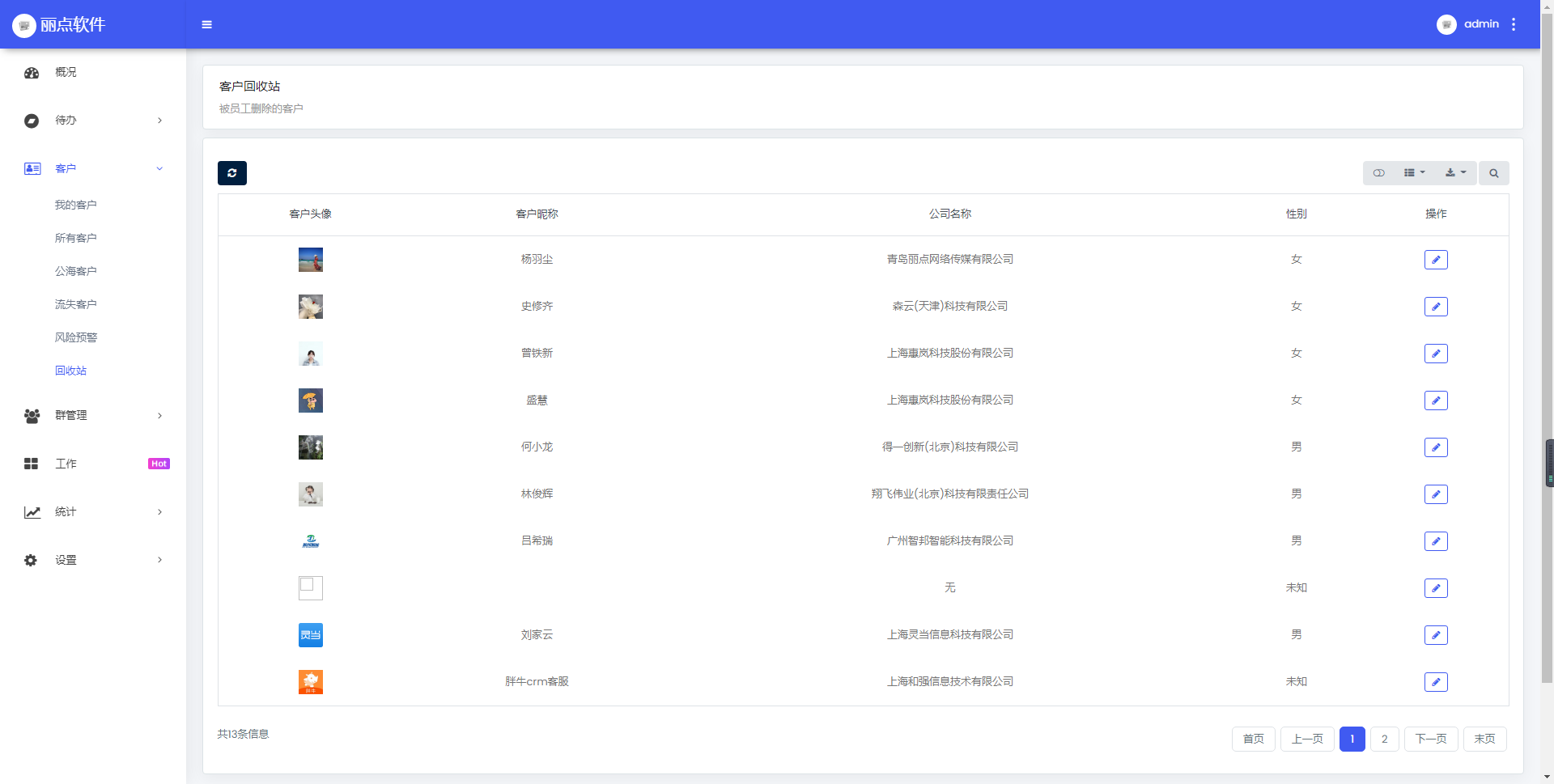Click the admin avatar icon
Screen dimensions: 1554x784
pyautogui.click(x=1446, y=24)
